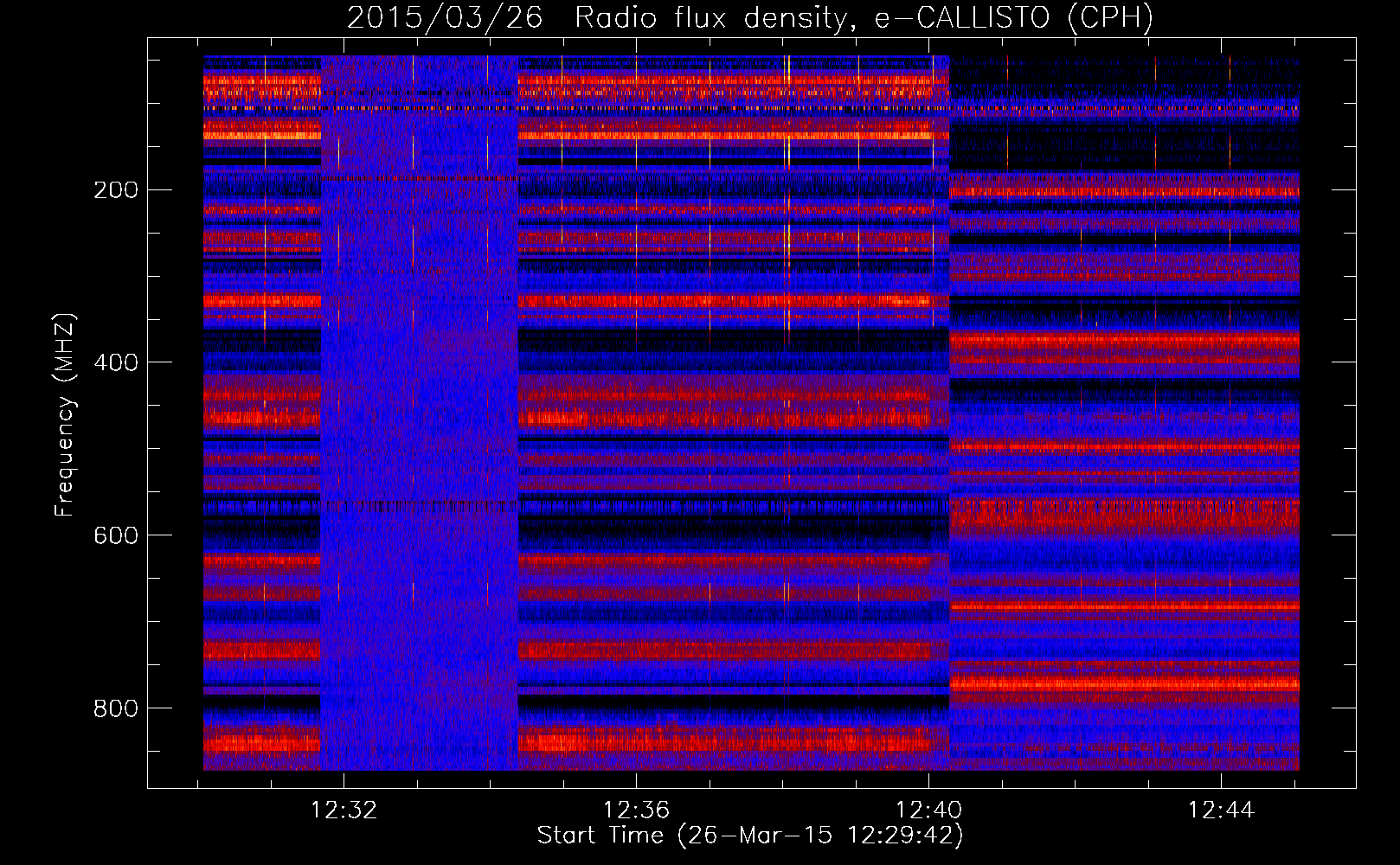1400x865 pixels.
Task: Click the 400 frequency tick label
Action: (116, 362)
